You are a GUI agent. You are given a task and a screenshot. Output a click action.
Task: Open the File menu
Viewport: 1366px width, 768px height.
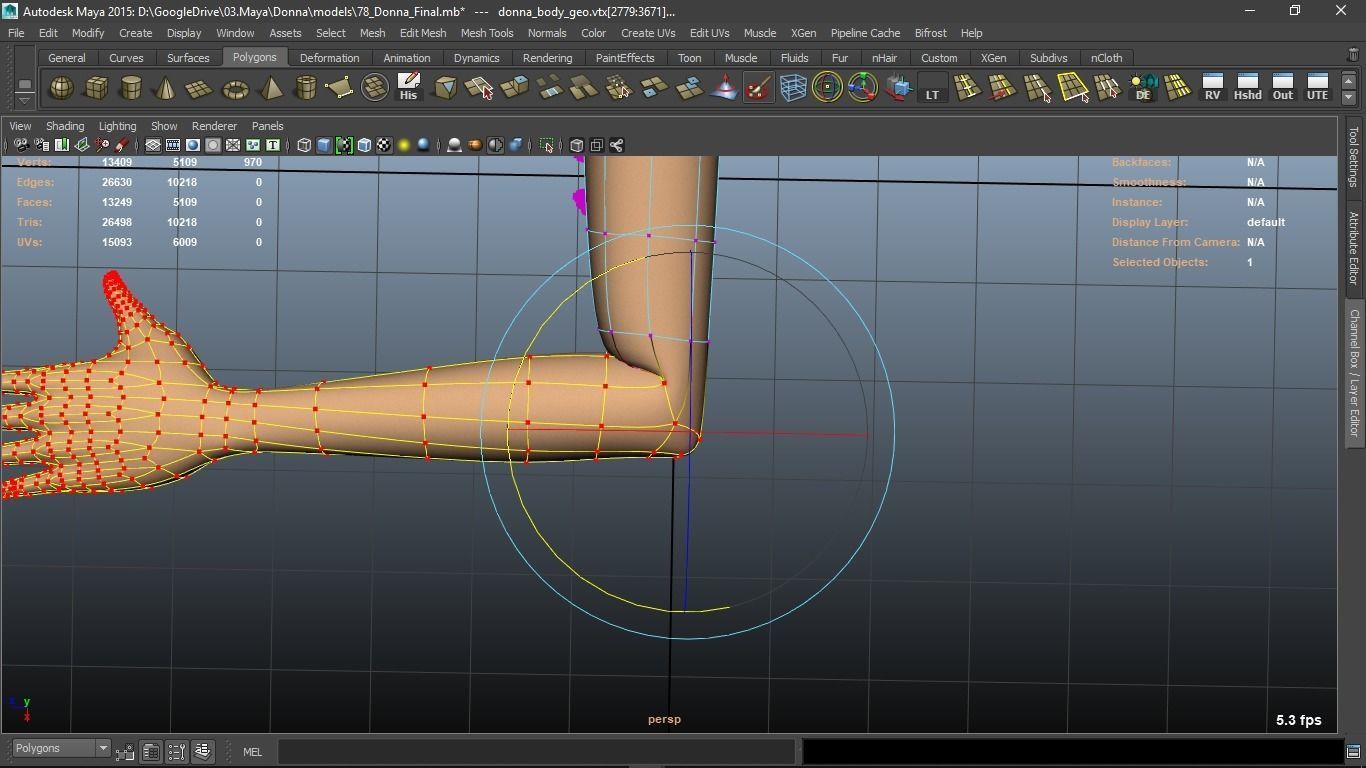[x=16, y=33]
